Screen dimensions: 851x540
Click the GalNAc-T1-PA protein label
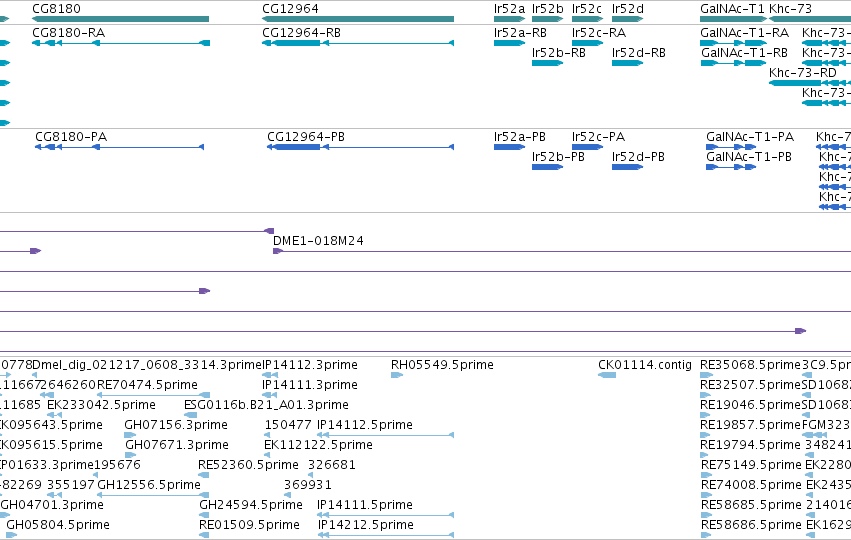pyautogui.click(x=750, y=137)
